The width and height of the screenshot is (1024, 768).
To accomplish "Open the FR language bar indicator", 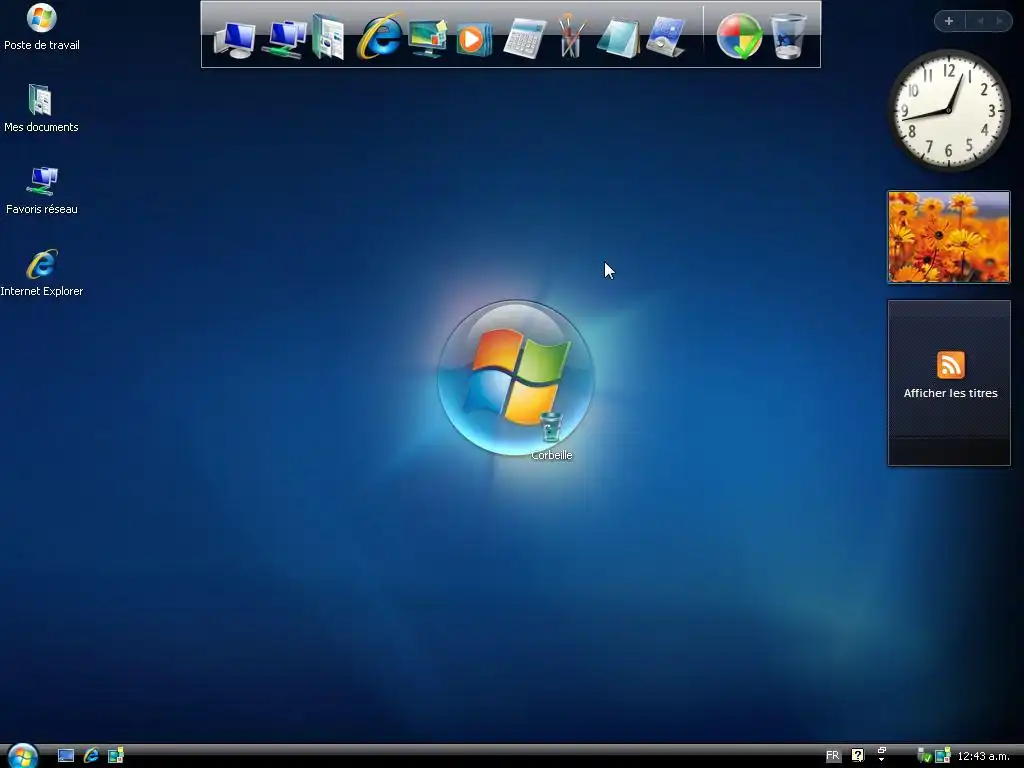I will click(833, 756).
